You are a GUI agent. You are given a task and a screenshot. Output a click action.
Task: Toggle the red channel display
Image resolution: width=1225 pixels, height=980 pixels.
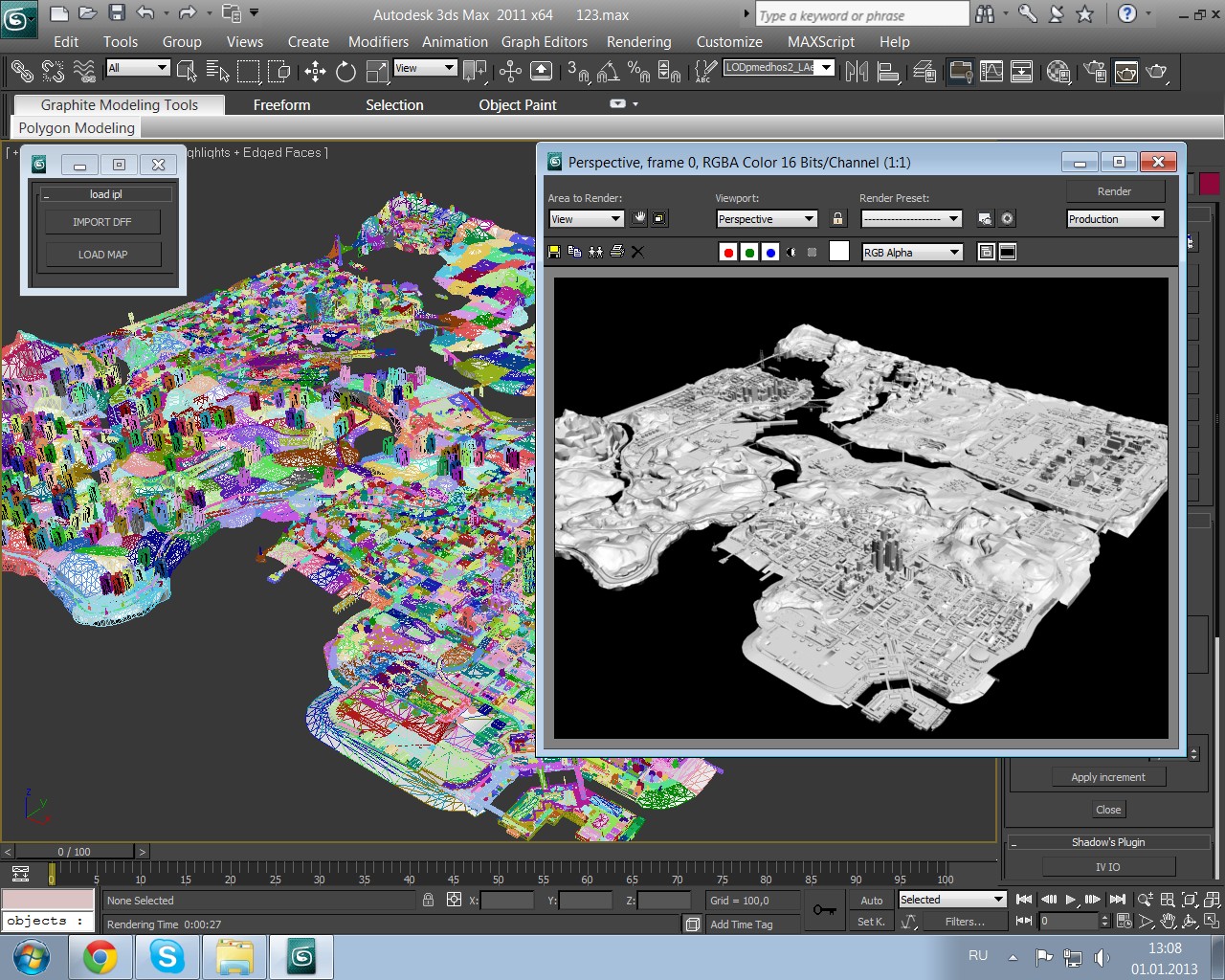coord(728,252)
